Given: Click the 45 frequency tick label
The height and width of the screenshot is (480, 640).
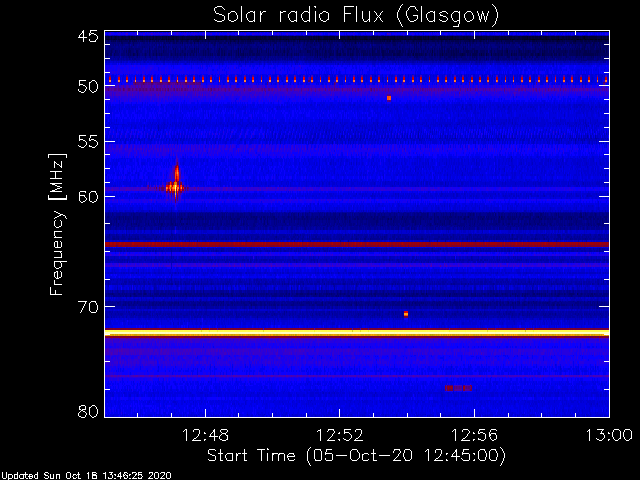Looking at the screenshot, I should click(x=88, y=36).
